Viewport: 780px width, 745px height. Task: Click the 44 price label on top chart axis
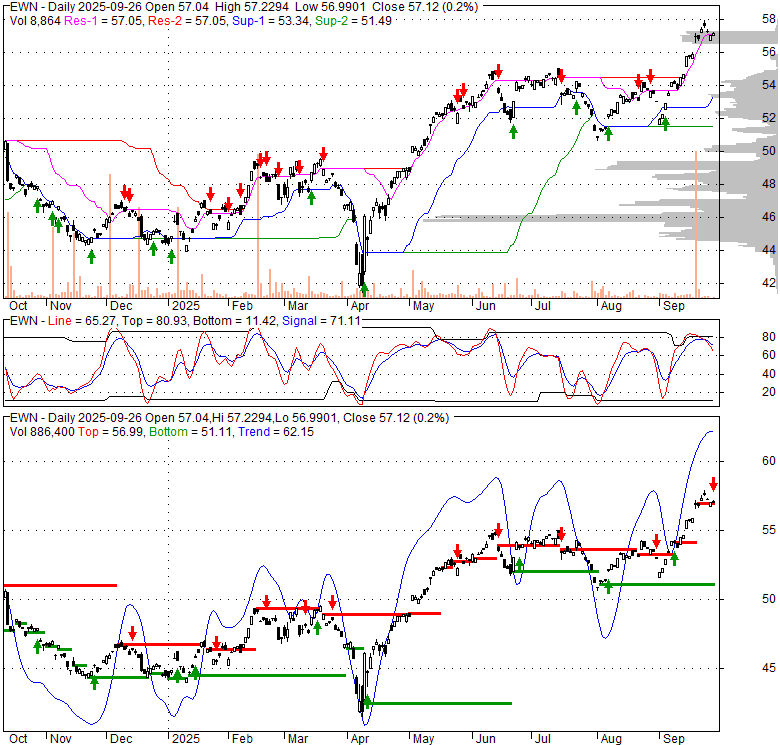(x=769, y=250)
